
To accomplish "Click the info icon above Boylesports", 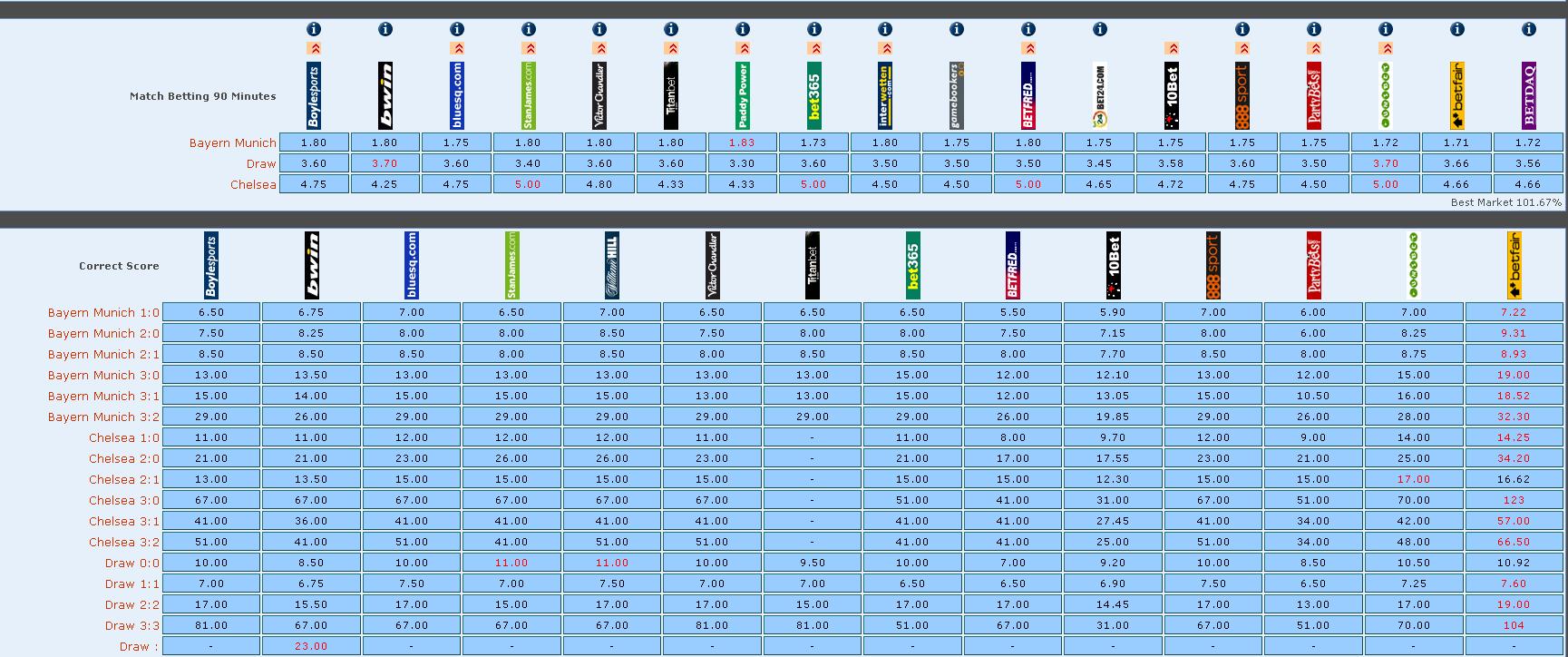I will [314, 29].
